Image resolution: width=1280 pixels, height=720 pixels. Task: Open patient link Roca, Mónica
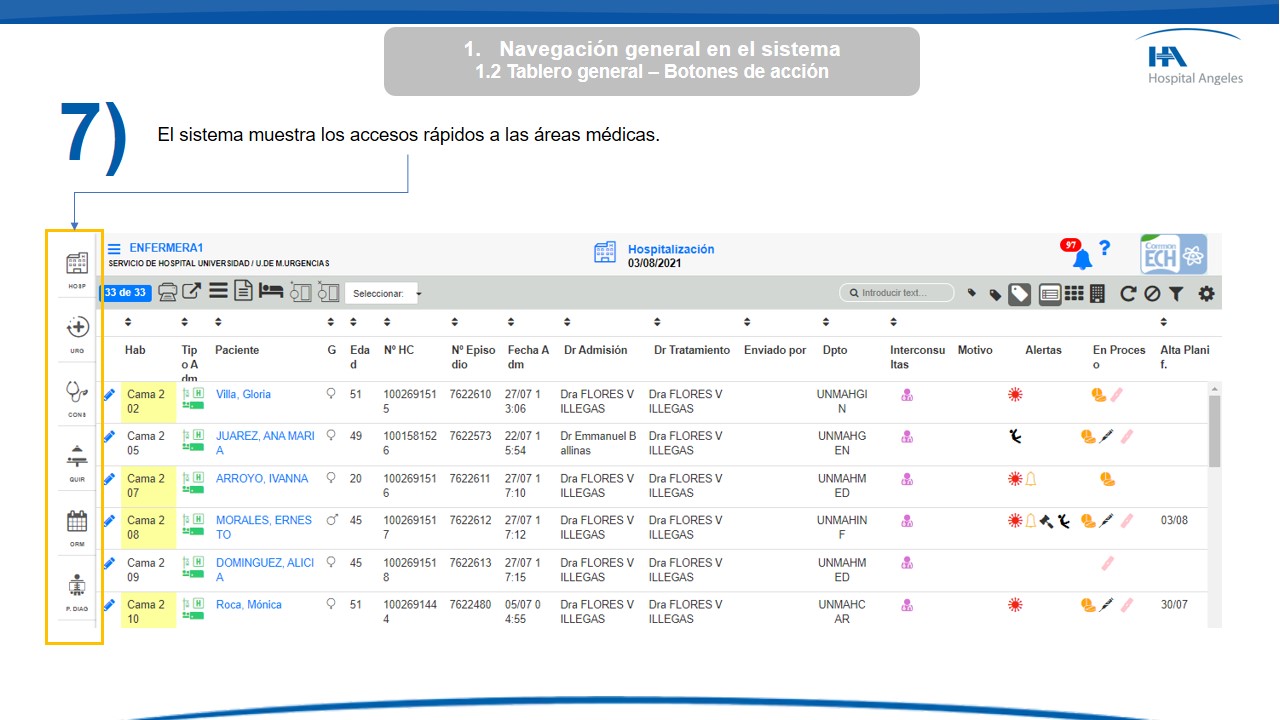tap(248, 604)
